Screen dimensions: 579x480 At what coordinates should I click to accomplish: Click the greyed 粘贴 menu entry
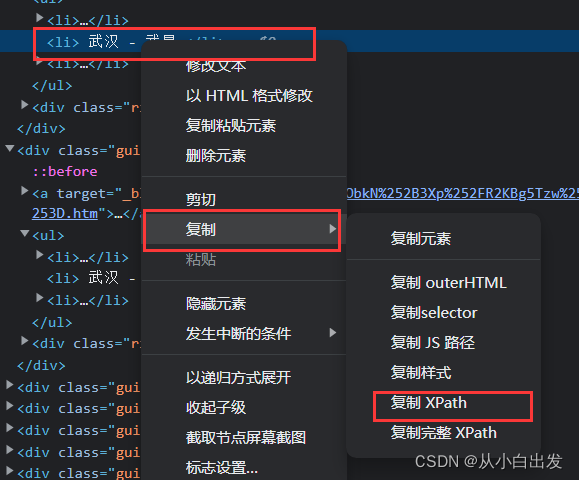[201, 260]
